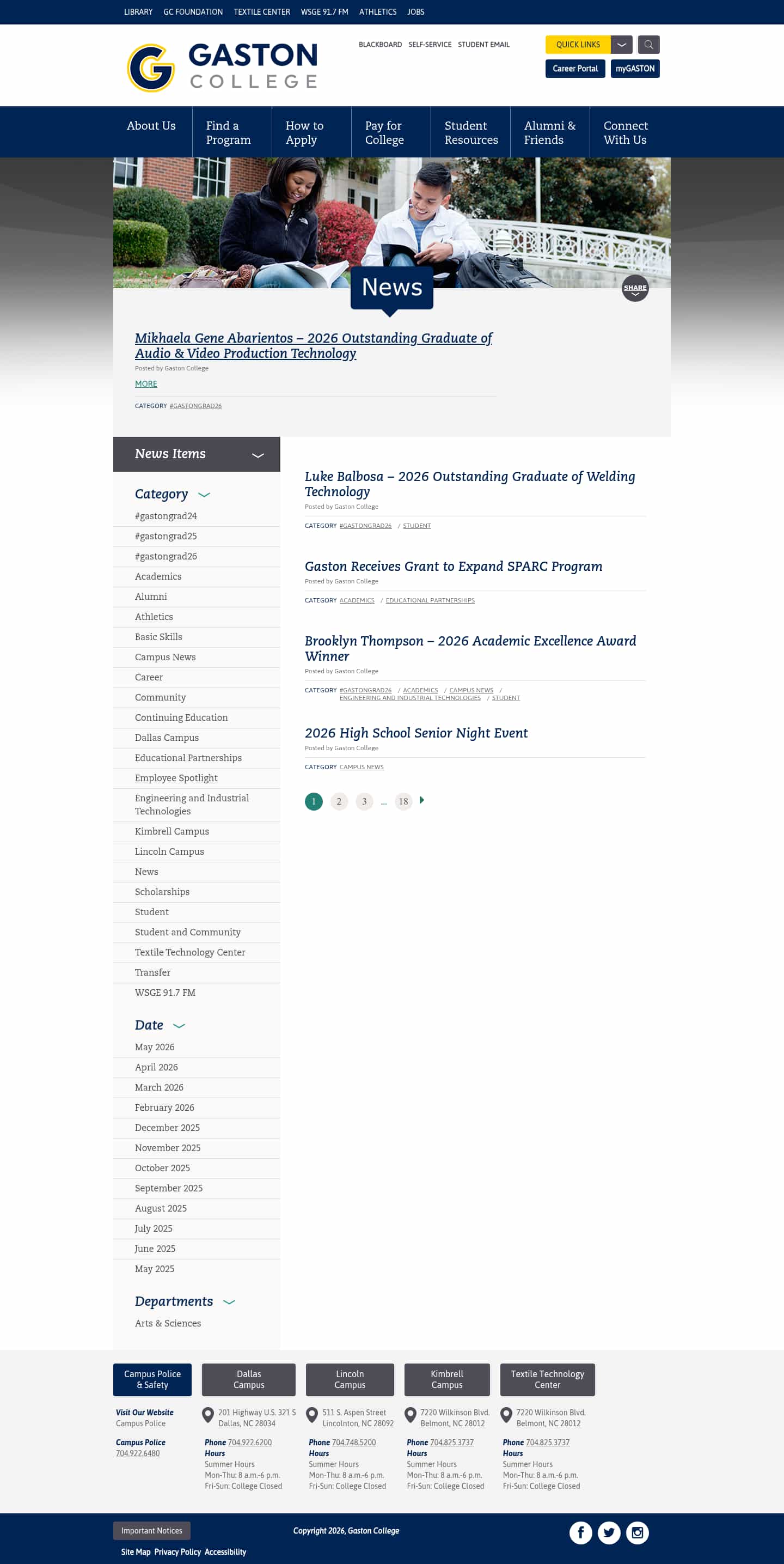Screen dimensions: 784x1564
Task: Go to pagination page 2
Action: point(339,801)
